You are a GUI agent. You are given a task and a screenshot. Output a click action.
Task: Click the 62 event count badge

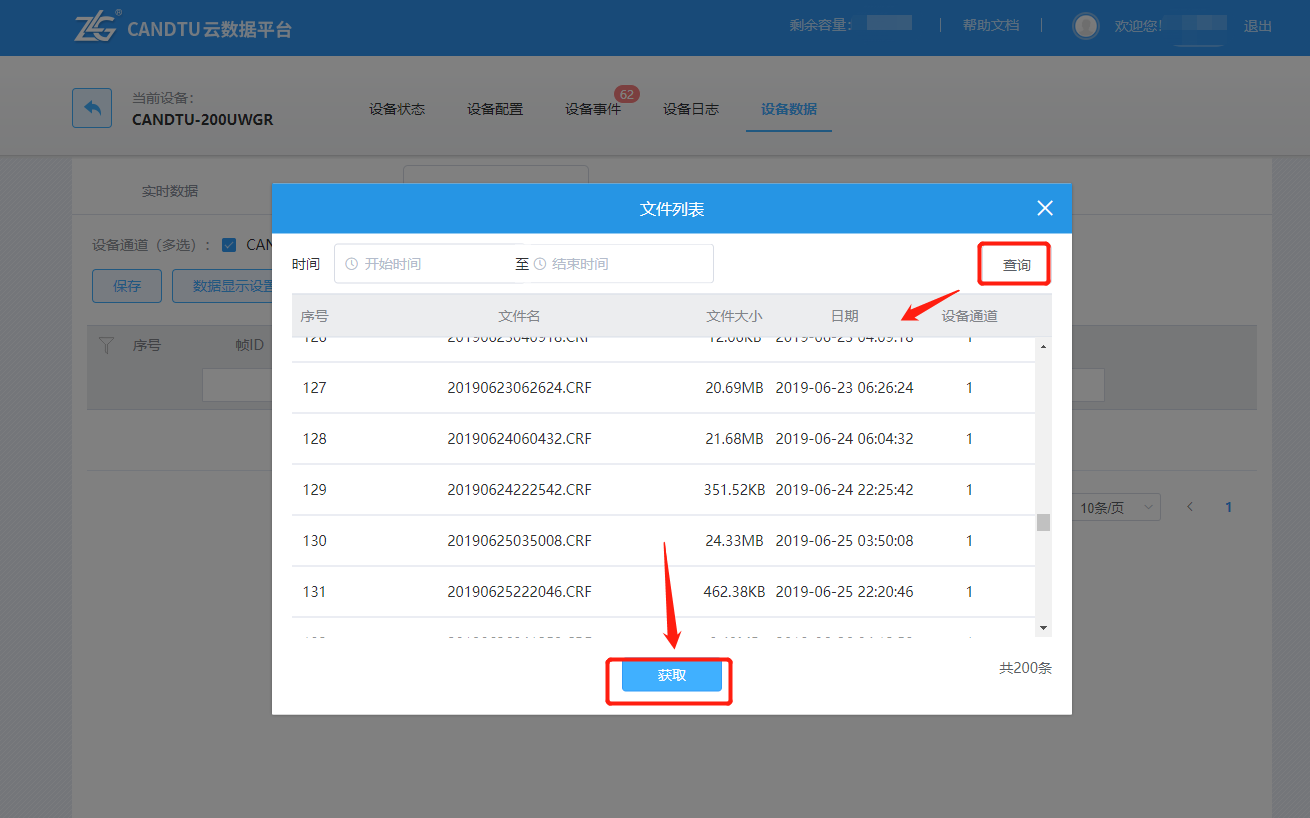[627, 93]
